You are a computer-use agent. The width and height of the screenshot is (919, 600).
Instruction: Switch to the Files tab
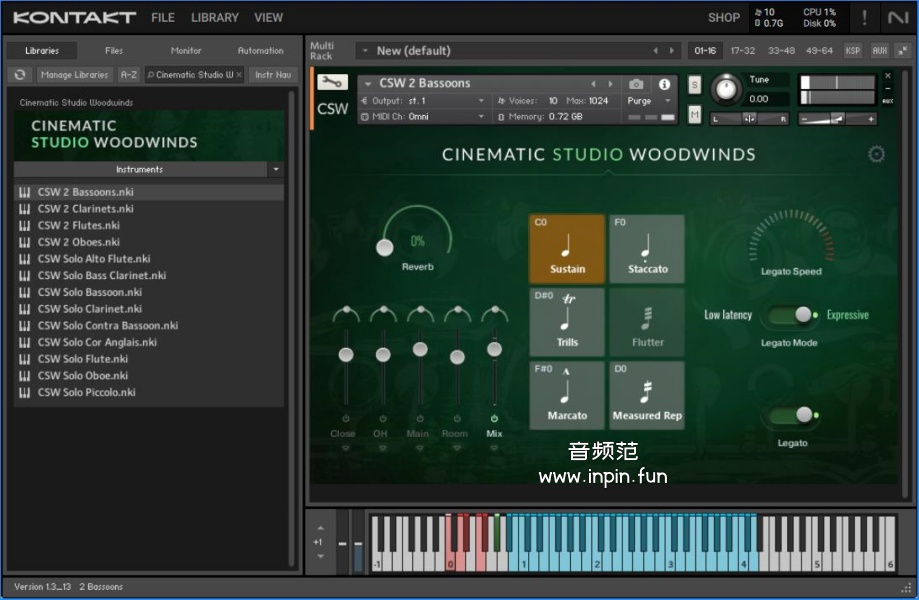coord(114,50)
